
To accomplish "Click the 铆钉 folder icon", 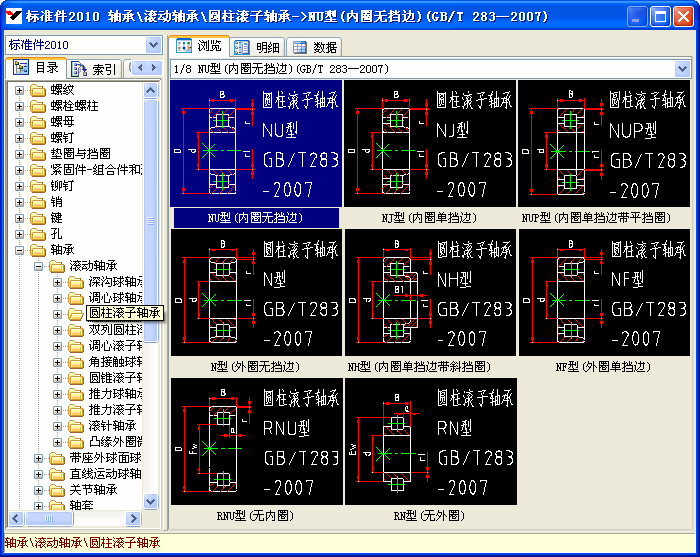I will 37,185.
